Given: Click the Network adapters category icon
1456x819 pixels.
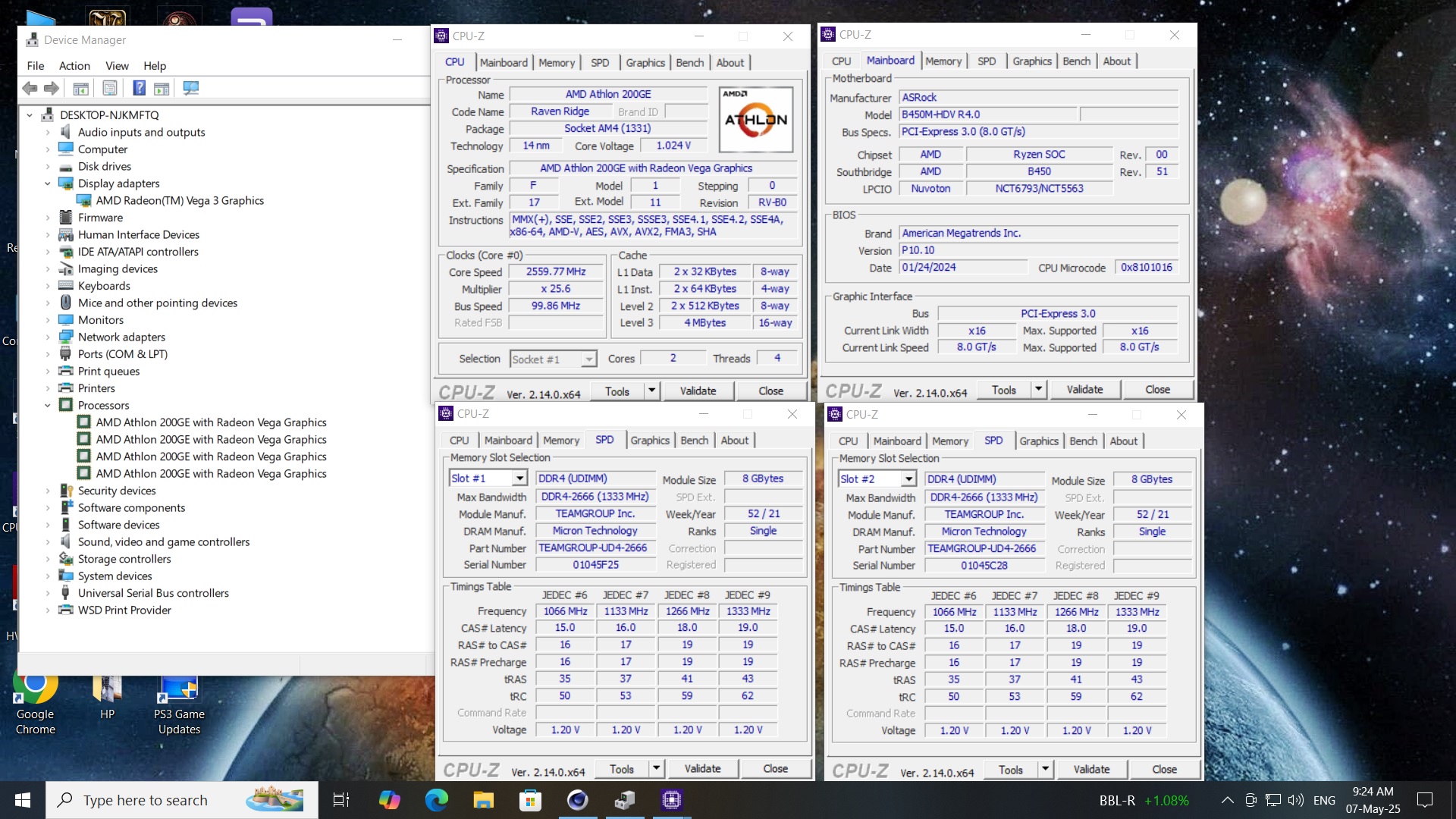Looking at the screenshot, I should (x=66, y=337).
